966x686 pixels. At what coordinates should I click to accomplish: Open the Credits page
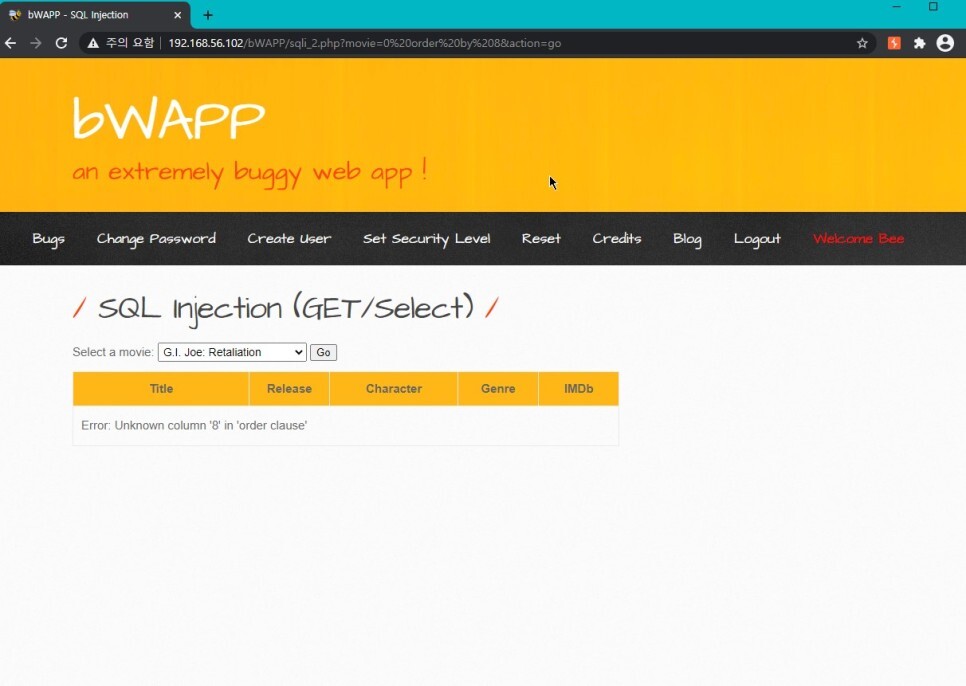pos(617,239)
